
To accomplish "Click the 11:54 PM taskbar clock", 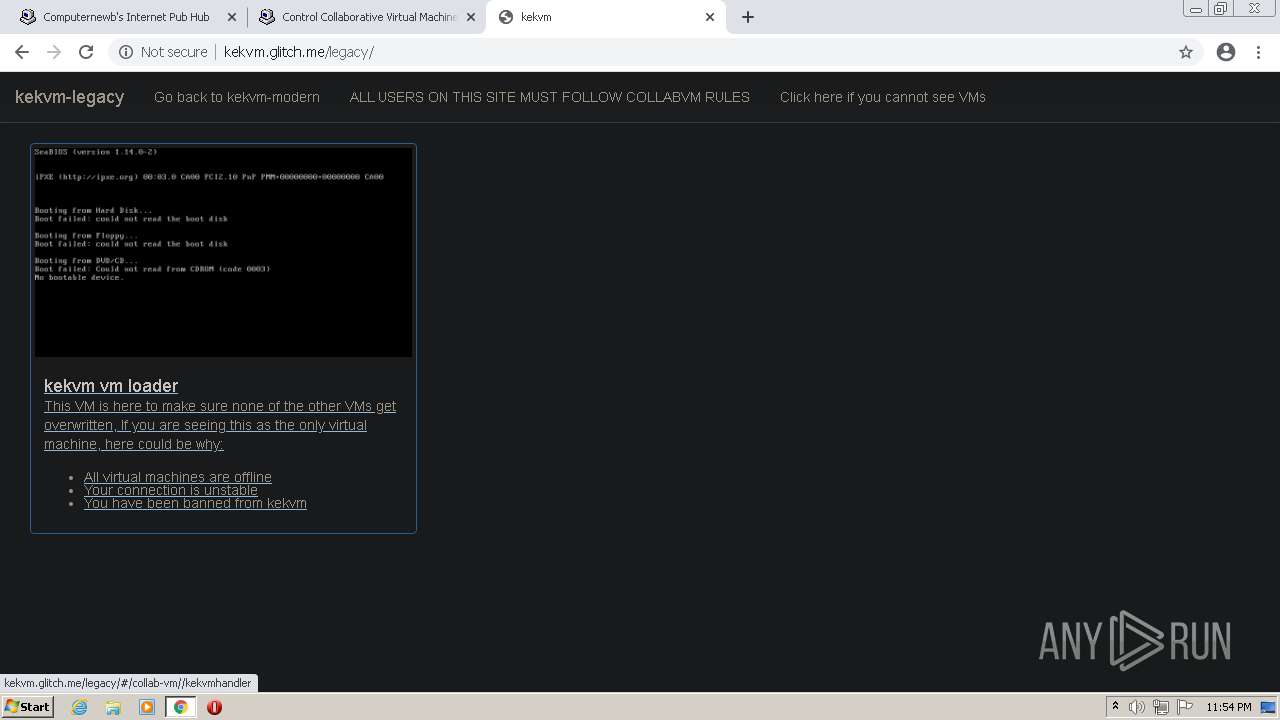I will tap(1229, 707).
